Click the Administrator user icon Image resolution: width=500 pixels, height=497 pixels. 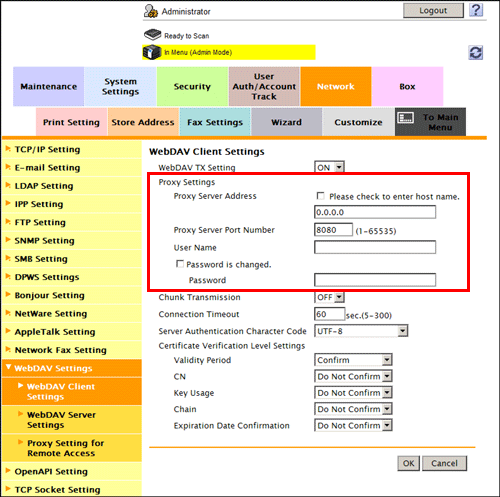coord(151,11)
